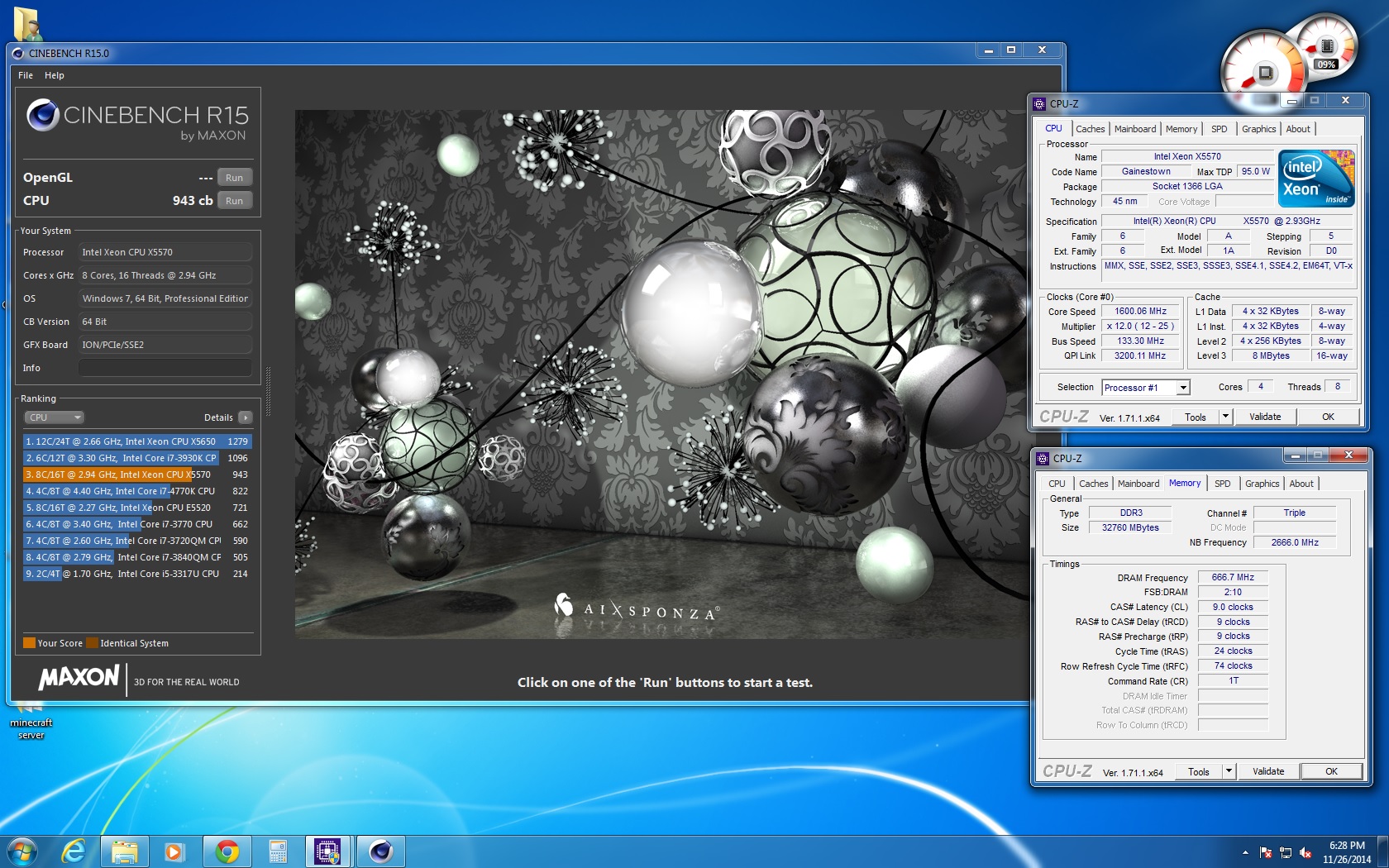Image resolution: width=1389 pixels, height=868 pixels.
Task: Click the MAXON logo in Cinebench footer
Action: click(79, 678)
